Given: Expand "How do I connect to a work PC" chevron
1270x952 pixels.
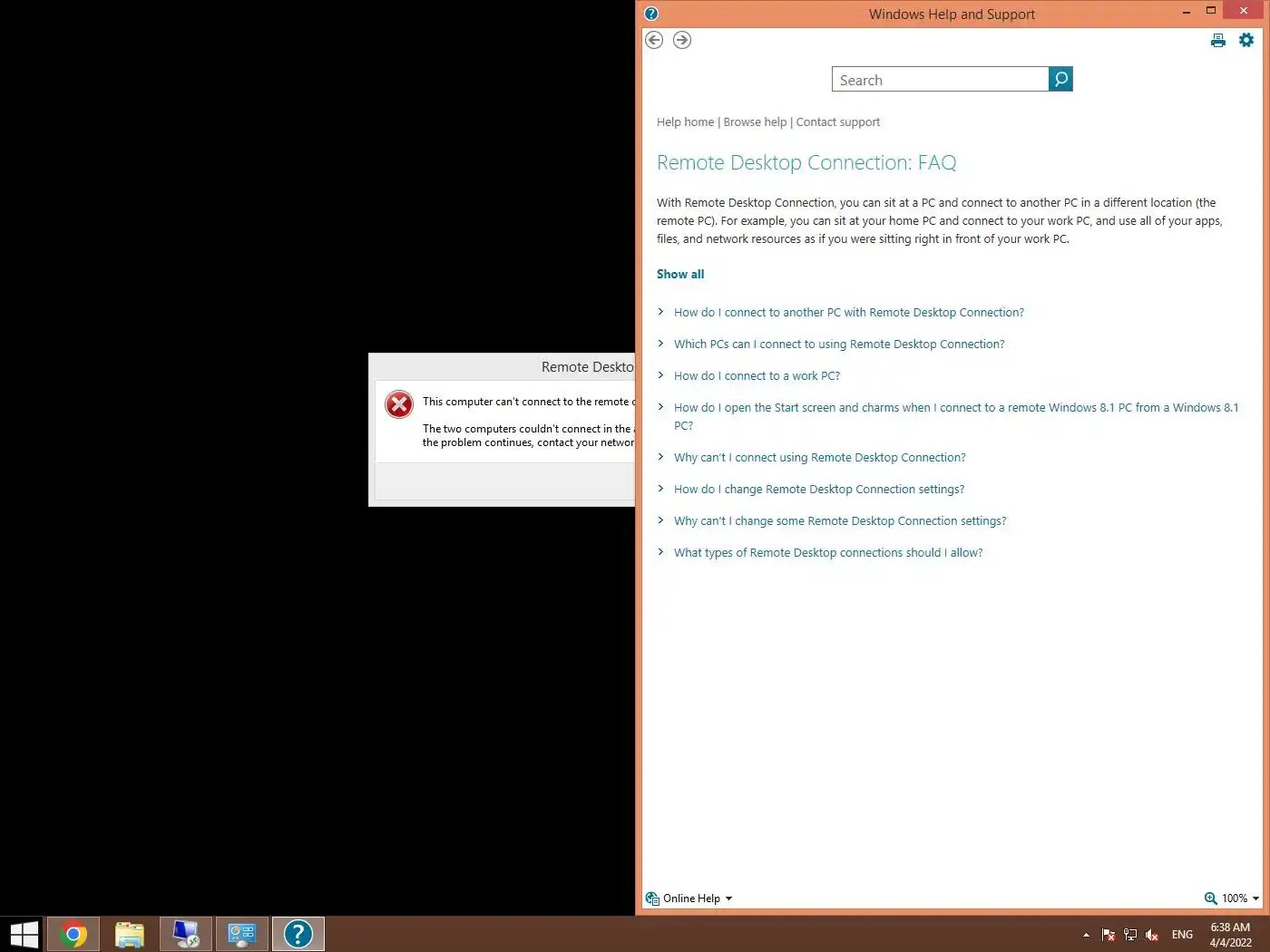Looking at the screenshot, I should [660, 374].
